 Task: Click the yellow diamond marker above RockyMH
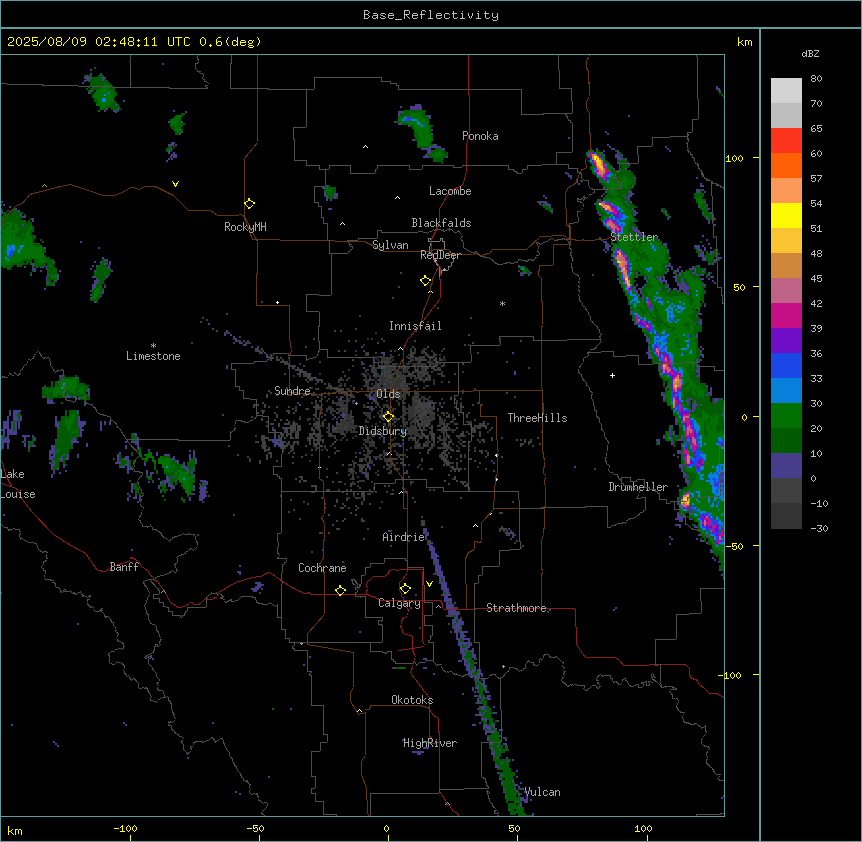249,203
